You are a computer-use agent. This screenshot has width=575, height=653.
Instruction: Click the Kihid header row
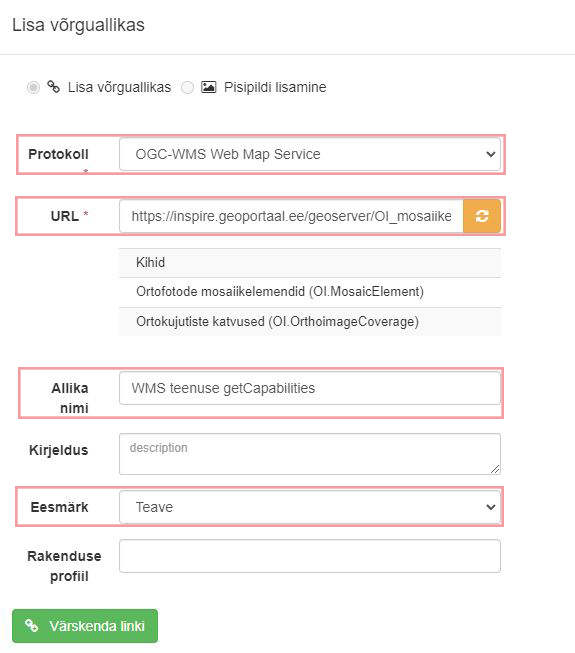click(310, 263)
